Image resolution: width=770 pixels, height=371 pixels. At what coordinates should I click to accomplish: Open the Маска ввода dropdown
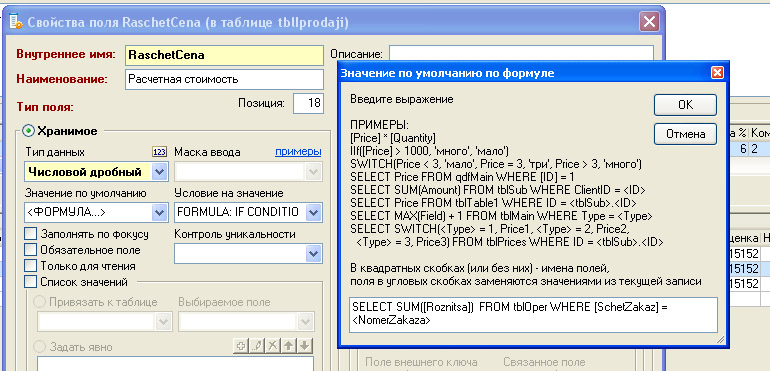tap(313, 172)
